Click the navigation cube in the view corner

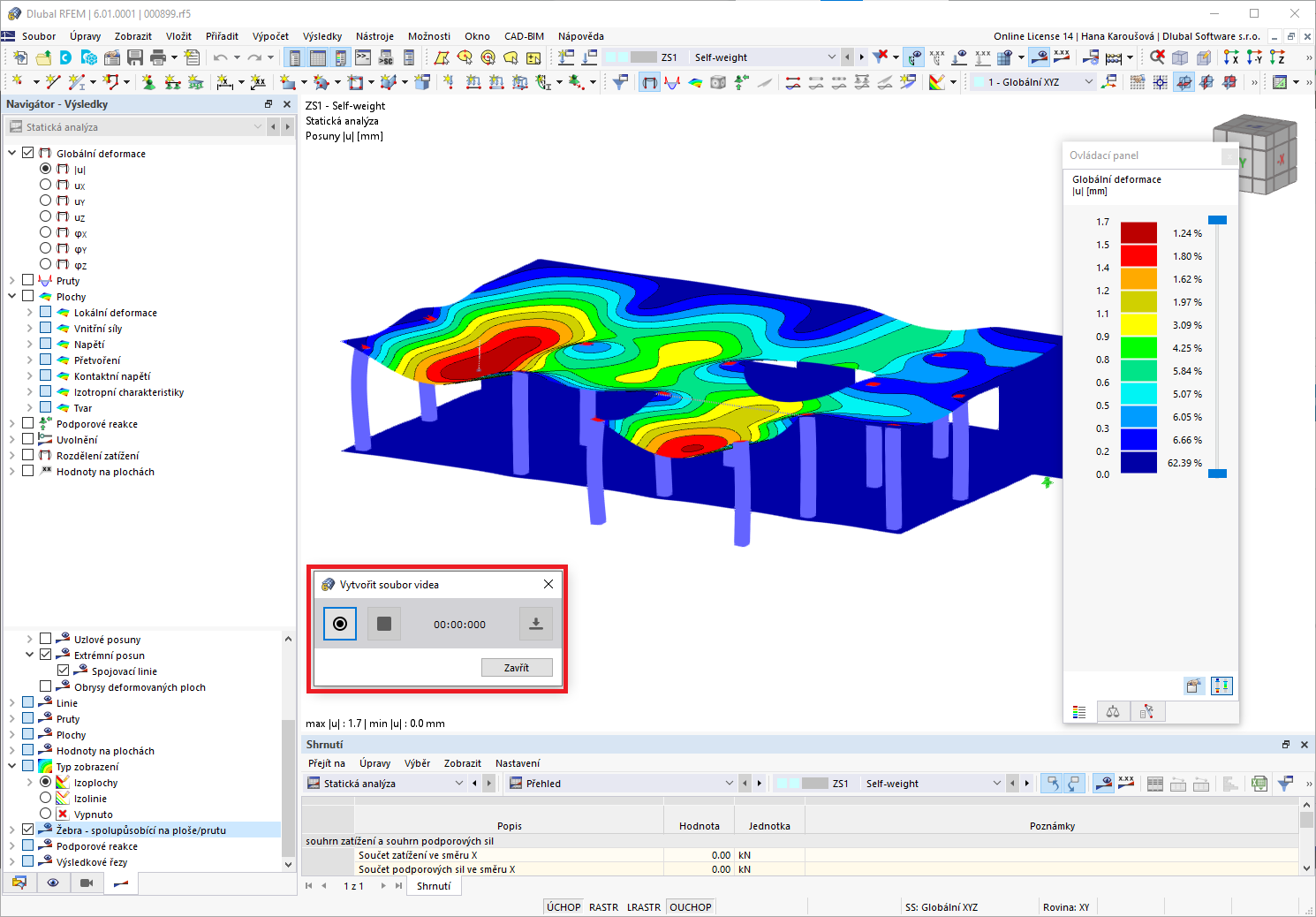click(1254, 155)
